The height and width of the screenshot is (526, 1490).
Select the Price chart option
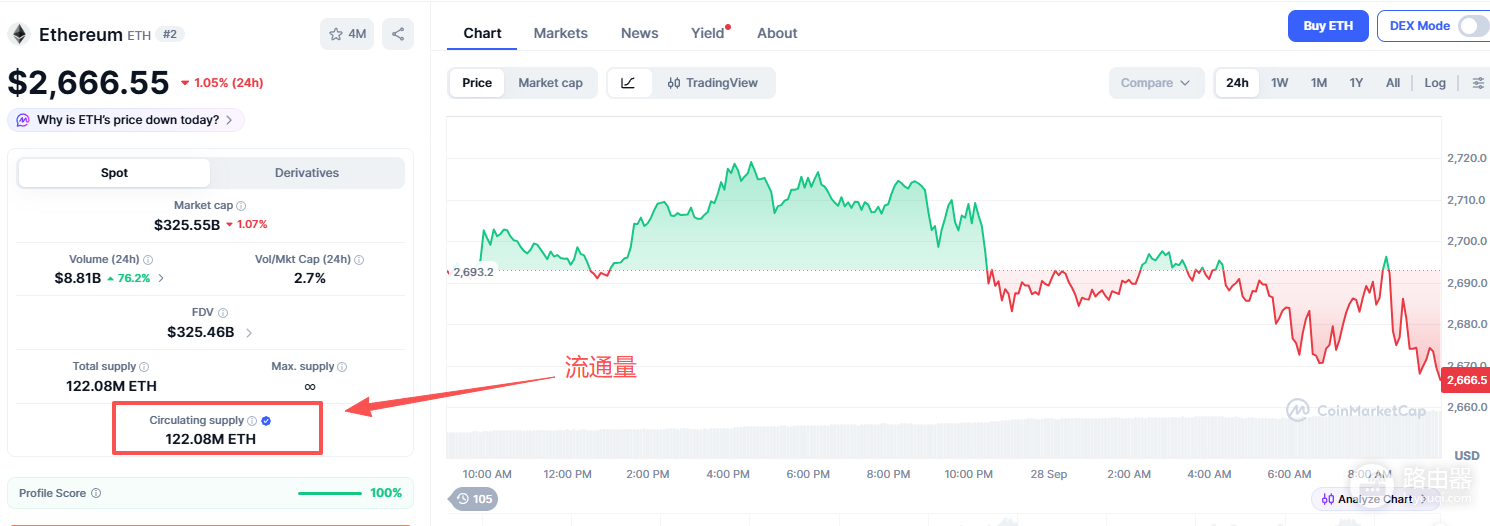[477, 83]
